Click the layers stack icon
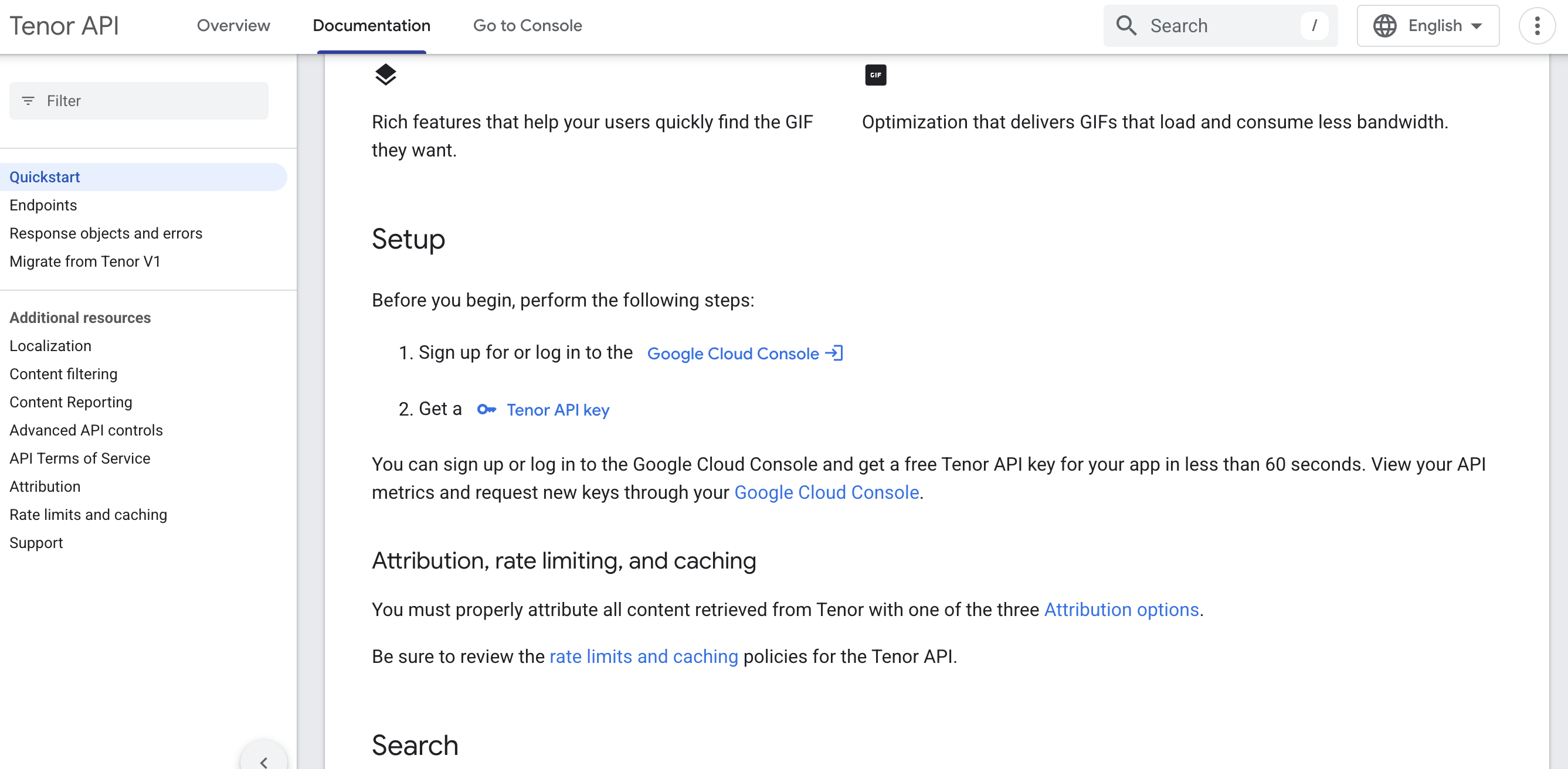This screenshot has width=1568, height=769. [385, 75]
